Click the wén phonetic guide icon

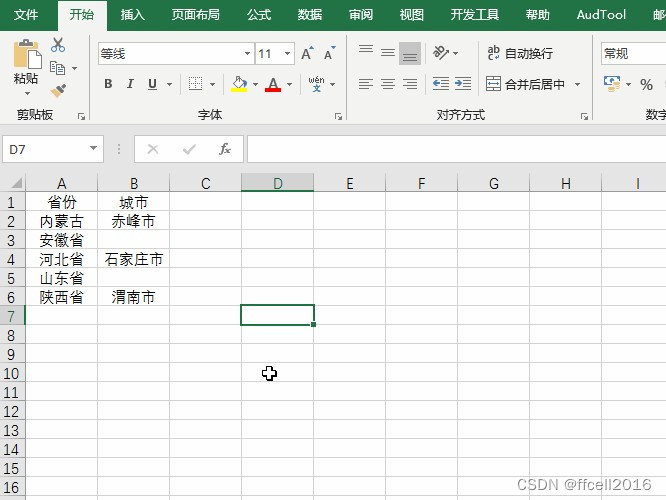click(316, 84)
